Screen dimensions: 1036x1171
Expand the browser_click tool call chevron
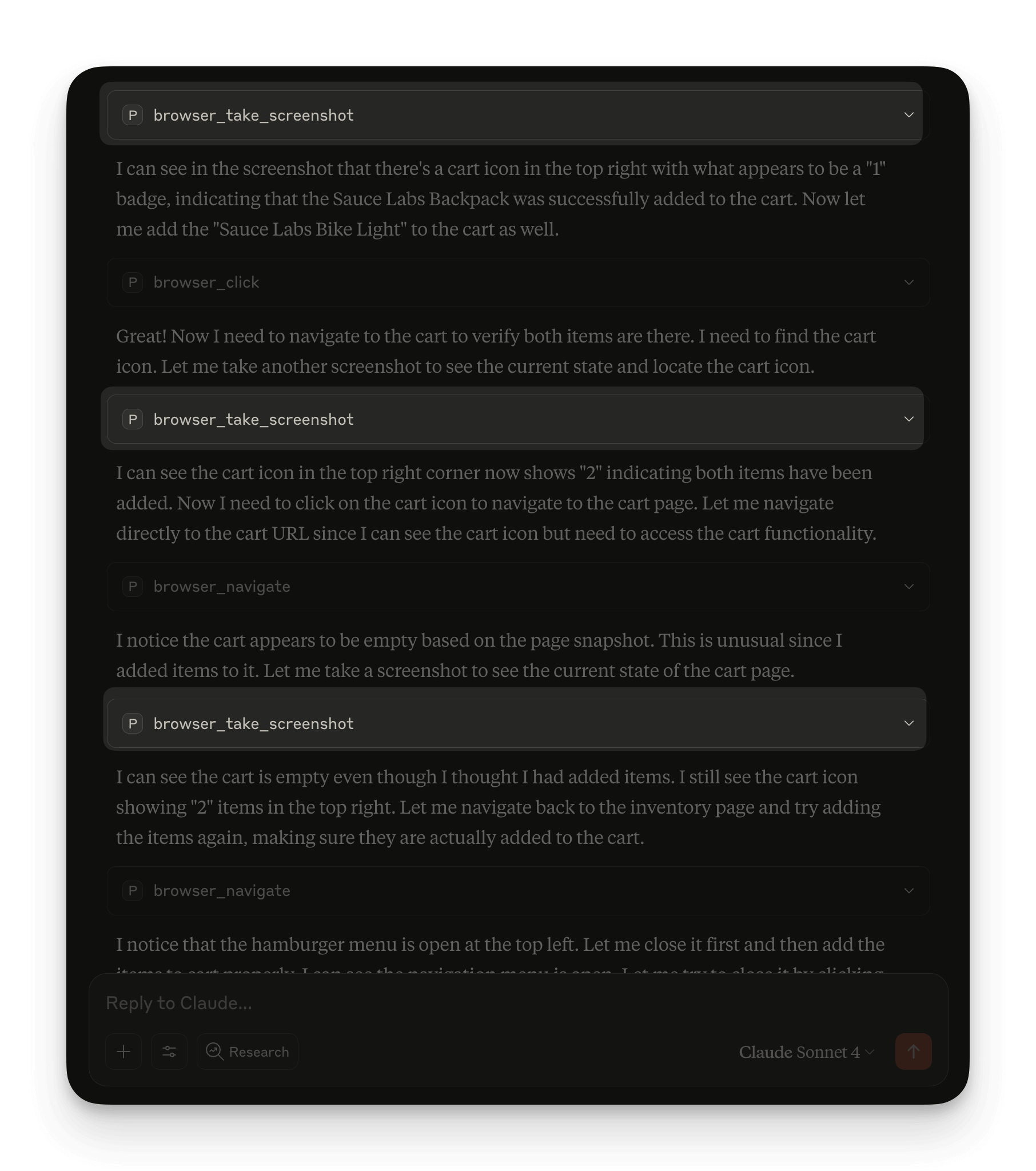click(x=909, y=282)
